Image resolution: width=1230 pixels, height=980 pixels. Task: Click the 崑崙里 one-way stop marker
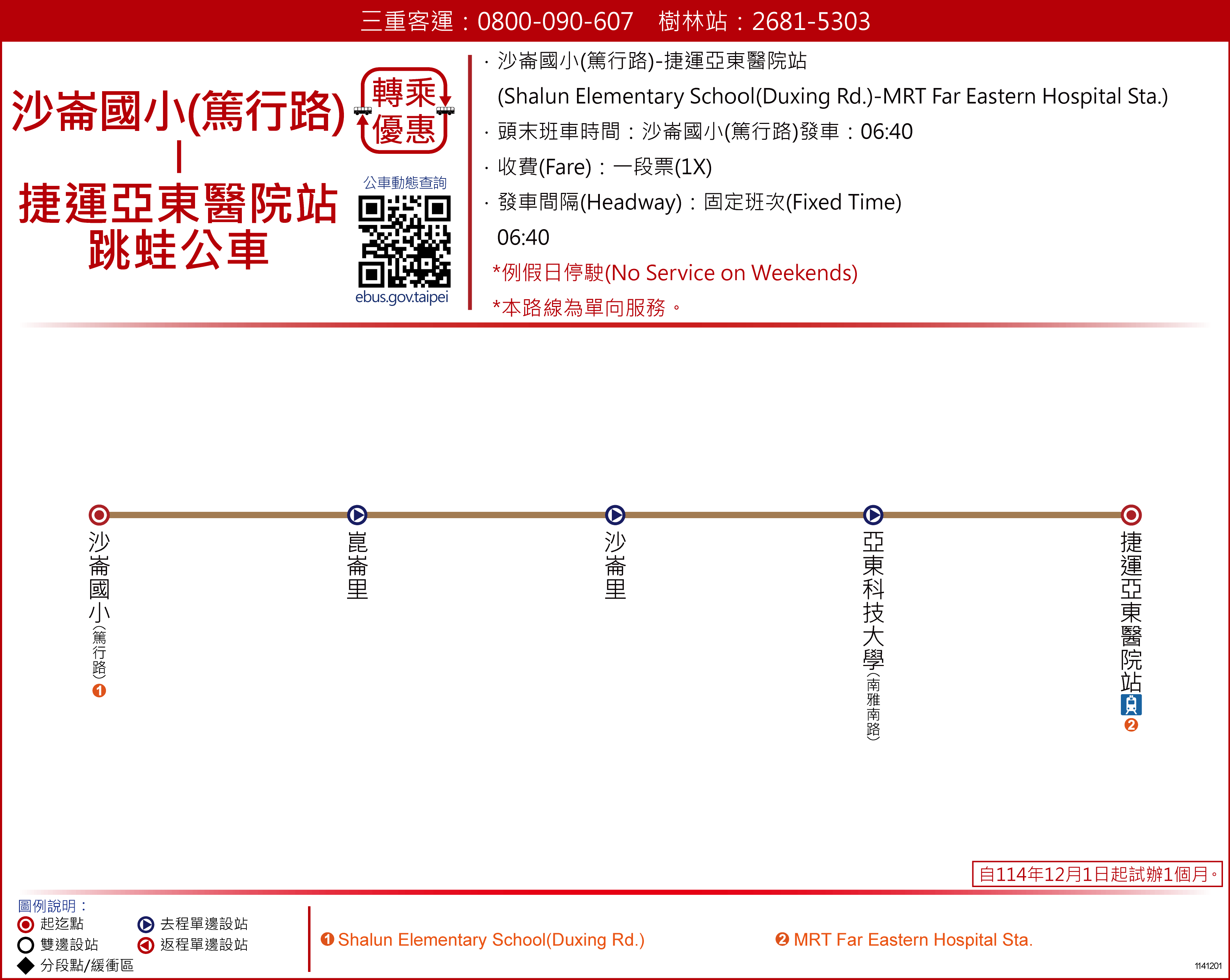pyautogui.click(x=357, y=515)
